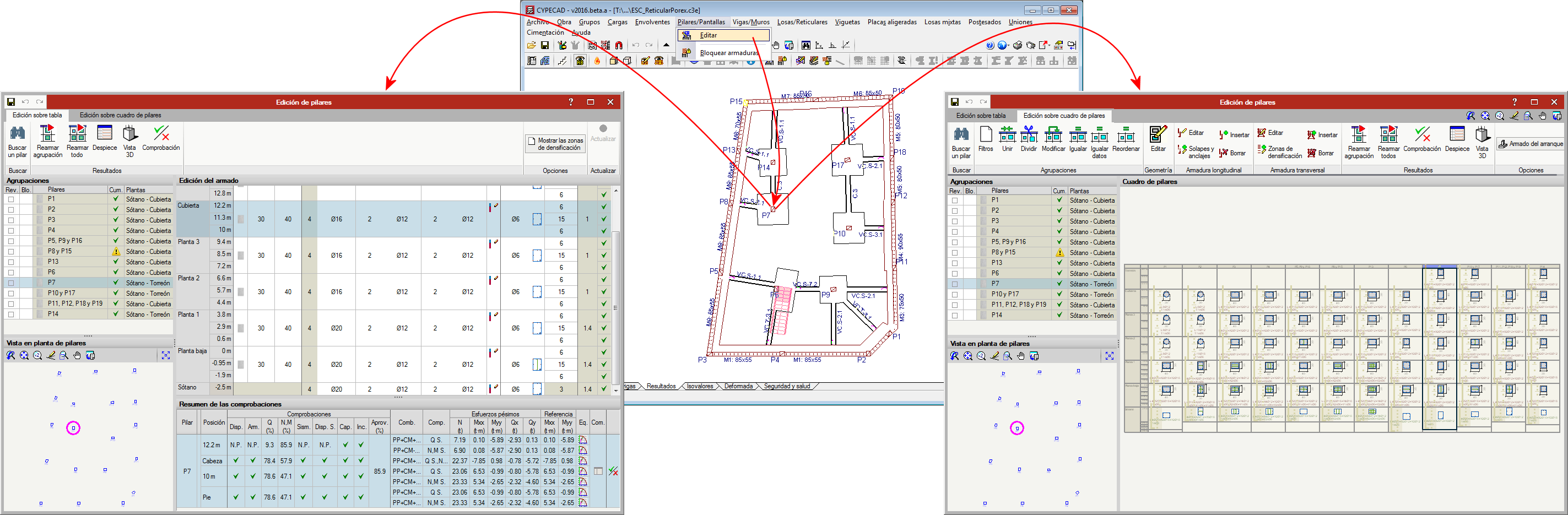Switch to Edición sobre tabla tab, right window
1568x515 pixels.
pos(981,116)
